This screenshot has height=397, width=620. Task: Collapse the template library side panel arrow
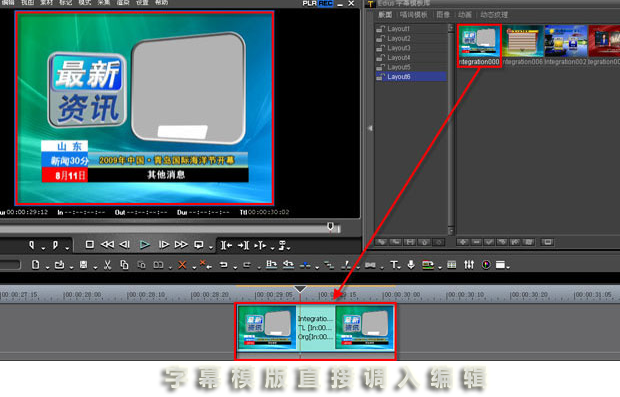point(370,128)
